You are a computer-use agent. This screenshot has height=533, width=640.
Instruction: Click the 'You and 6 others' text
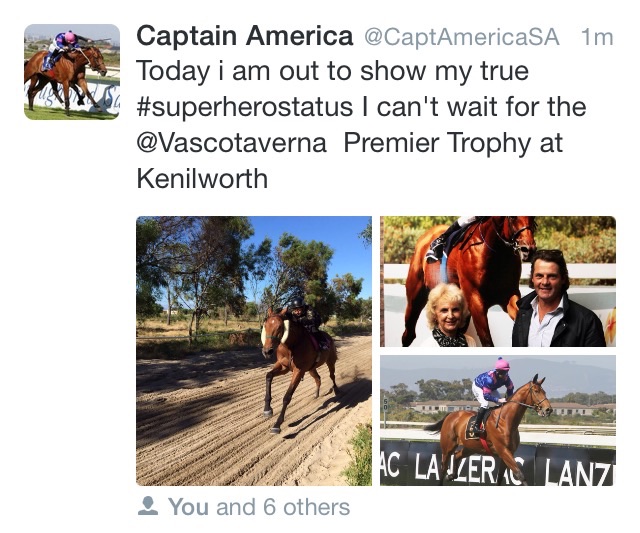click(259, 507)
